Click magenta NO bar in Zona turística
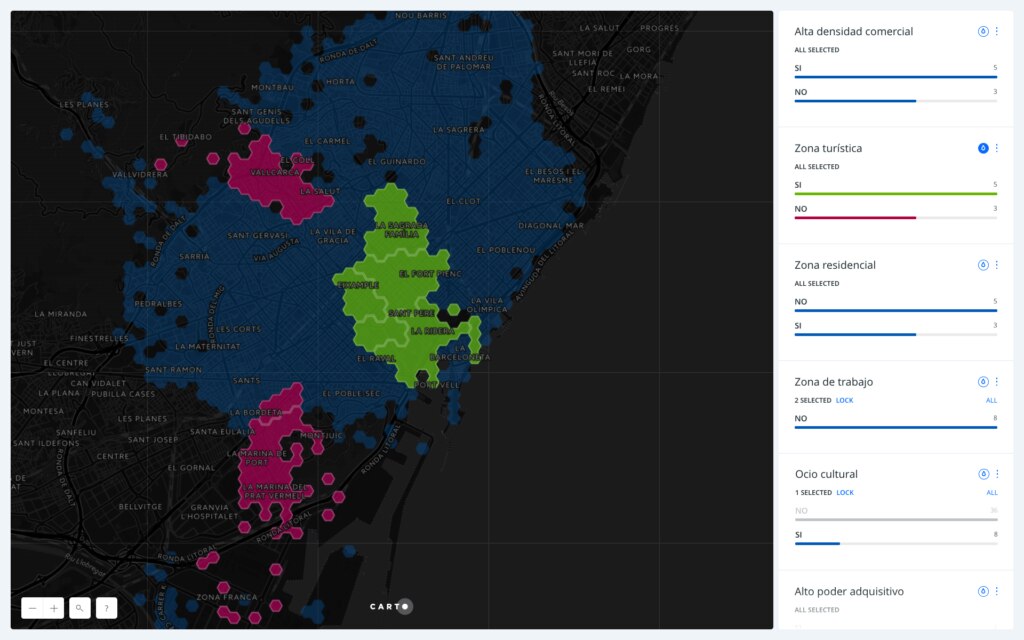 pos(855,218)
